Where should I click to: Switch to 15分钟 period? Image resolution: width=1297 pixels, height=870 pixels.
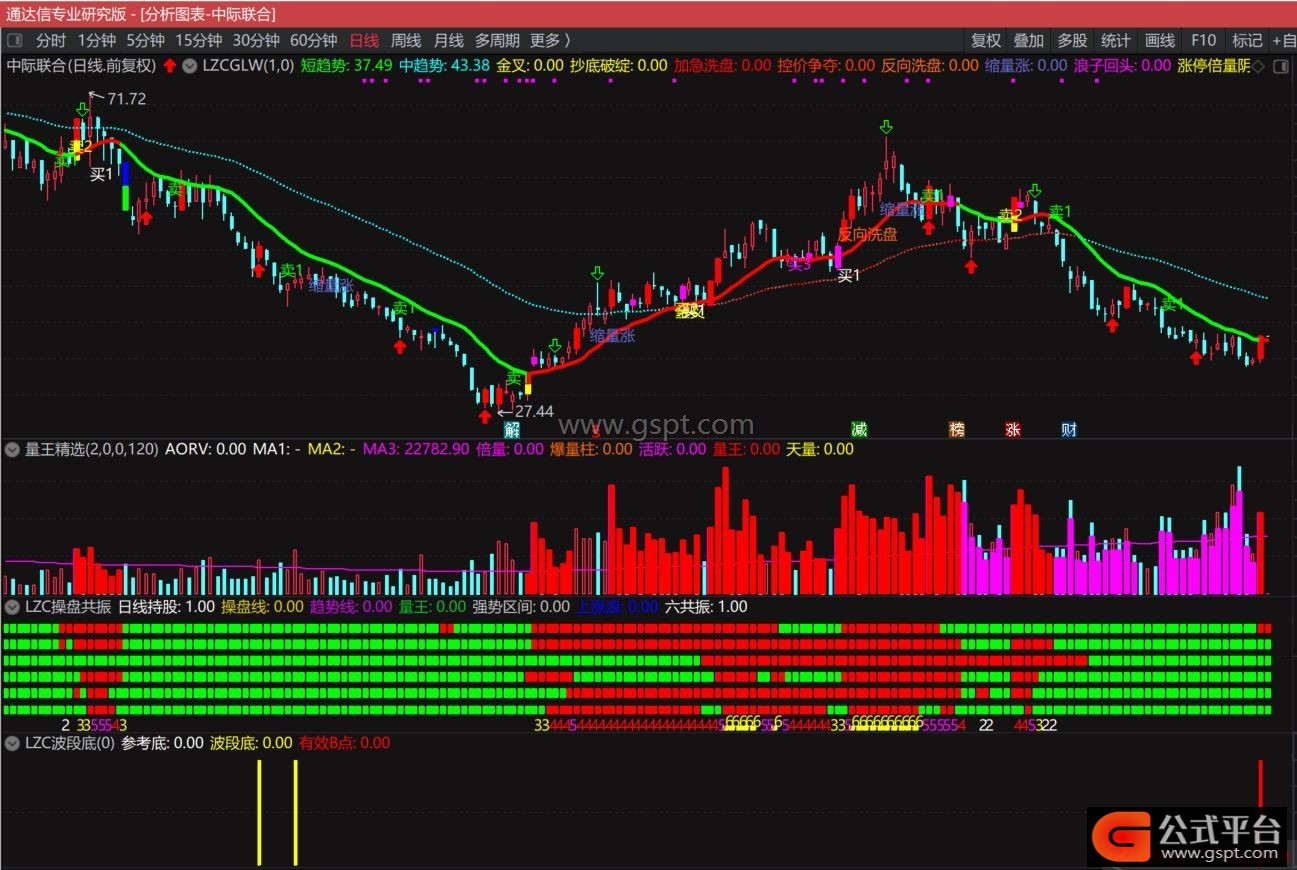pos(198,40)
